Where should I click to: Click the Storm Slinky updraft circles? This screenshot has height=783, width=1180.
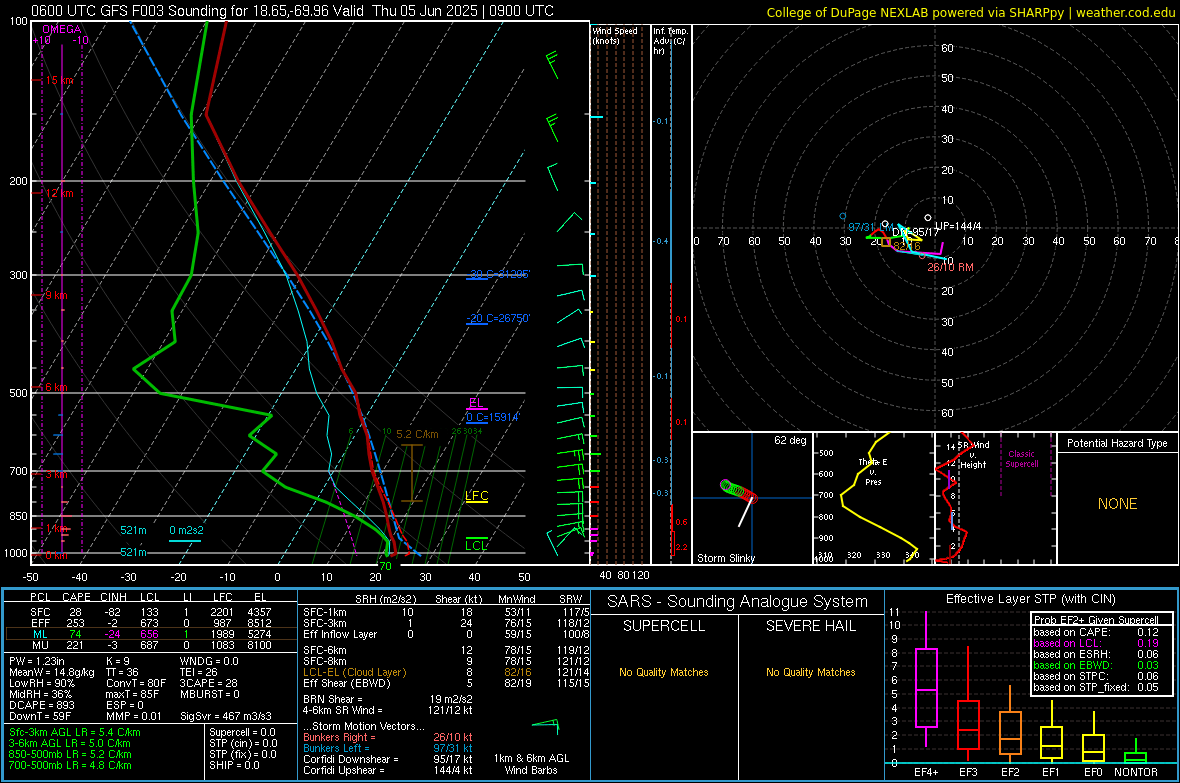point(738,490)
